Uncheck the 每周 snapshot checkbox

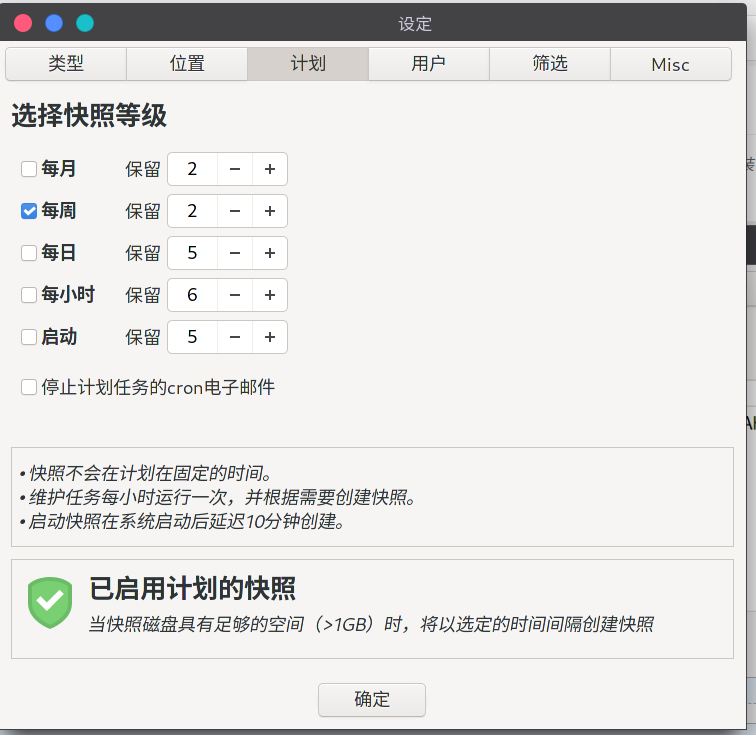click(29, 211)
